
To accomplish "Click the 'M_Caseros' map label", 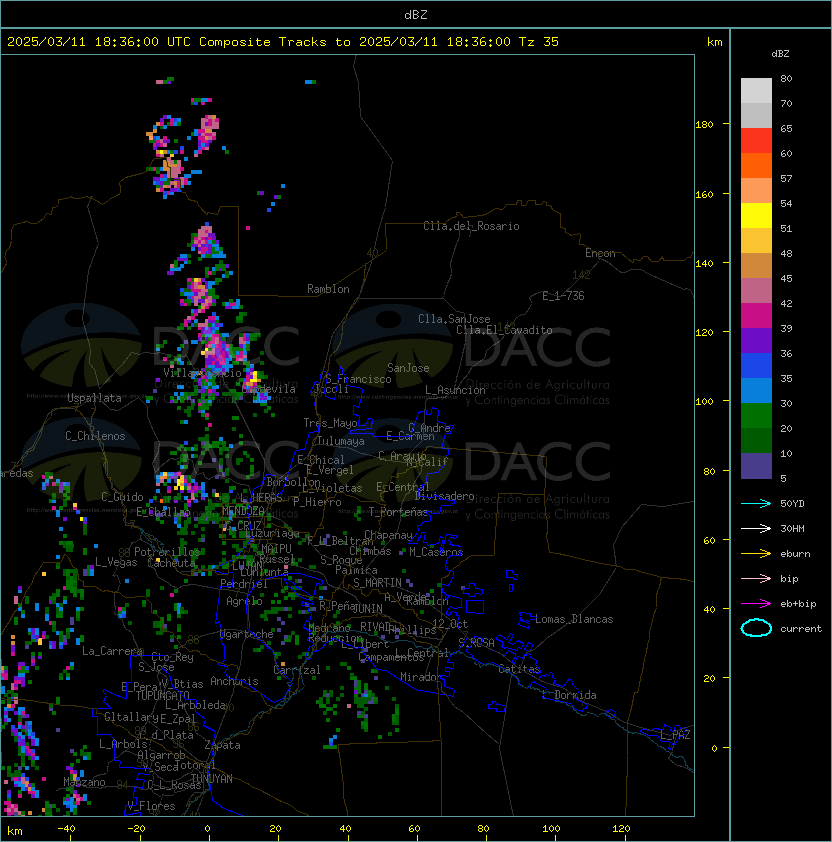I will pyautogui.click(x=436, y=552).
